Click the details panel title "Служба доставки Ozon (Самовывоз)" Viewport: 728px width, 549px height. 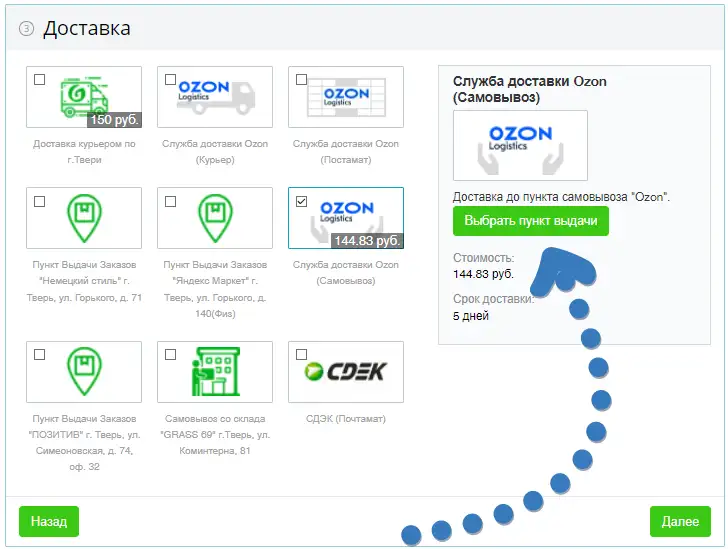coord(530,89)
